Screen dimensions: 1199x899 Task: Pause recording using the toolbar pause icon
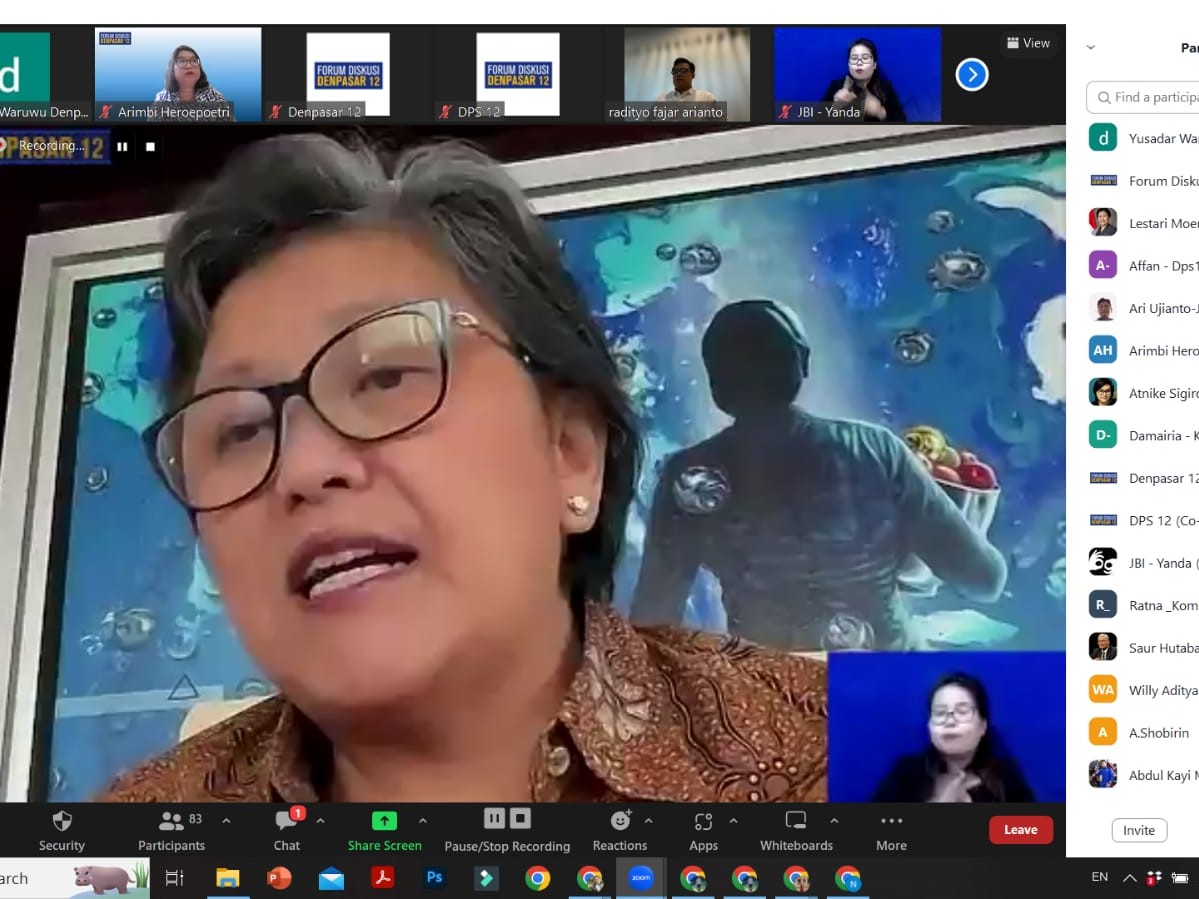tap(494, 817)
